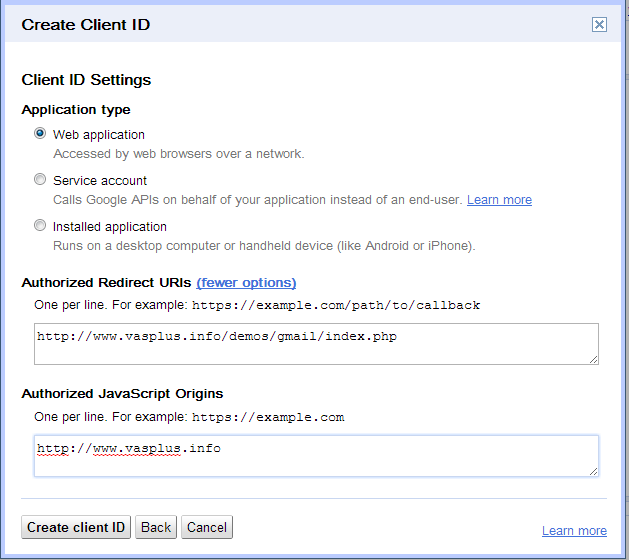Click the fewer options link
The height and width of the screenshot is (560, 629).
[246, 283]
